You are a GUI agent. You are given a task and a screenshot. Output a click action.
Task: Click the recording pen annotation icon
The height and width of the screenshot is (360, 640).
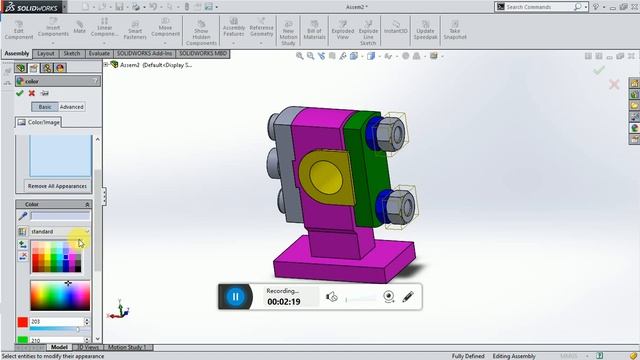pyautogui.click(x=408, y=297)
